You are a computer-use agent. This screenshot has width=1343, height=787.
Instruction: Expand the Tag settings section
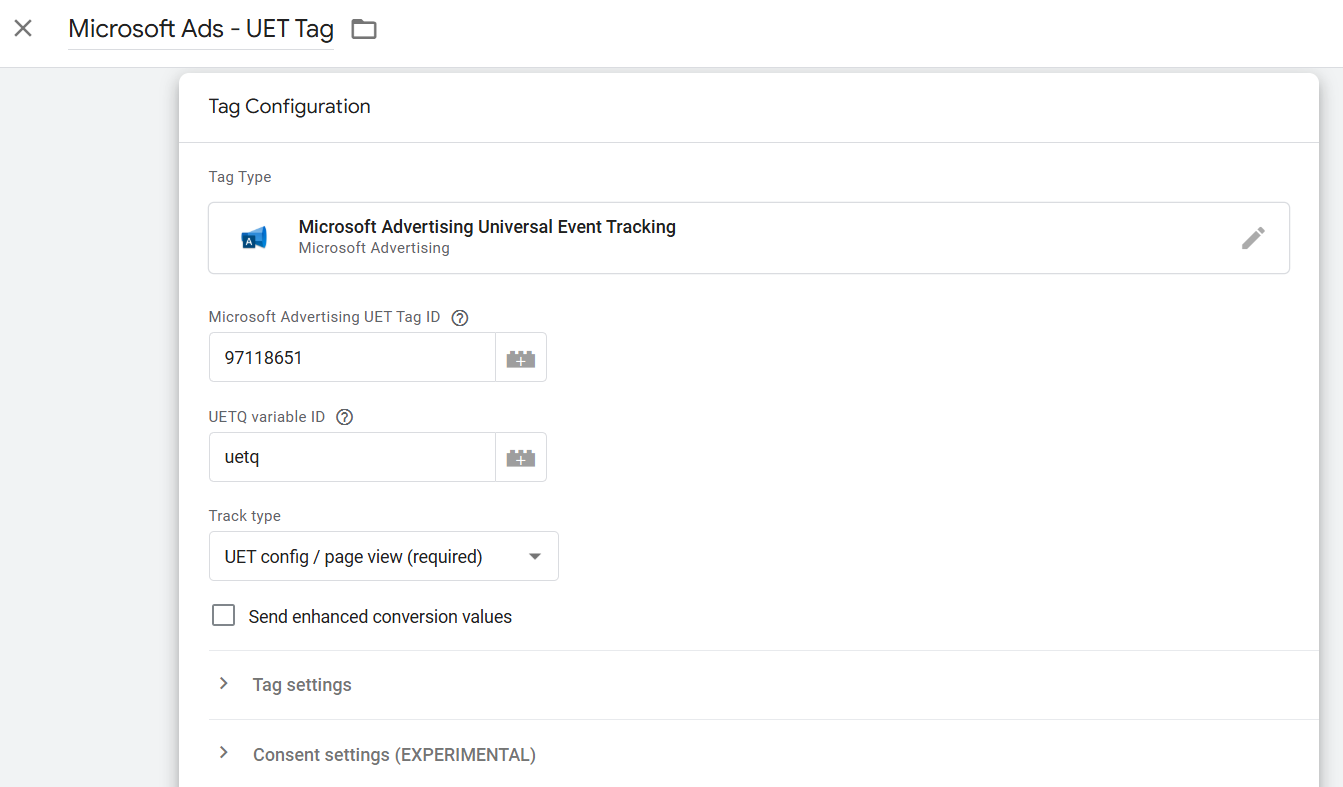[224, 684]
